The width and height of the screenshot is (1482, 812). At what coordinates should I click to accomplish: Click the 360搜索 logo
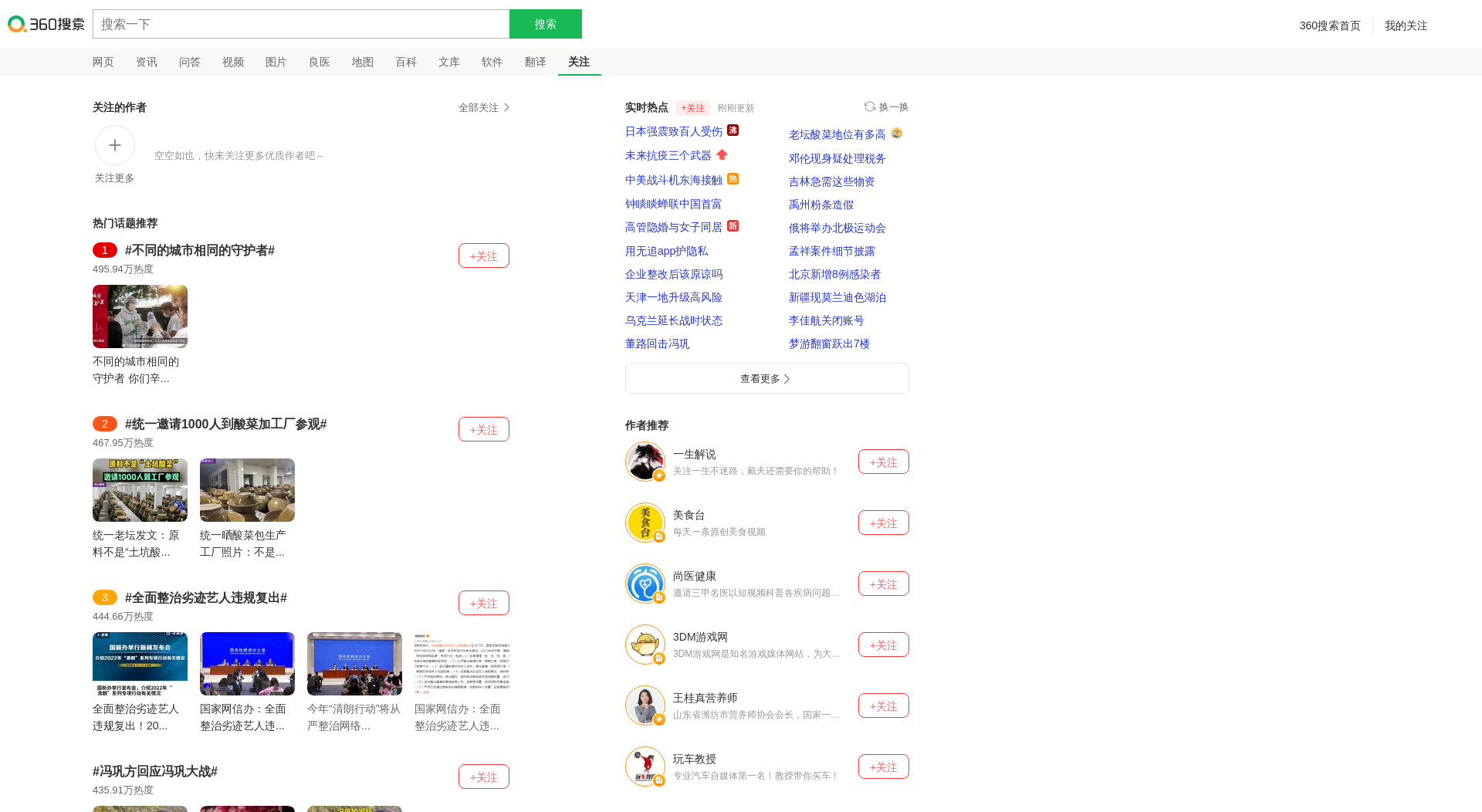click(x=46, y=24)
